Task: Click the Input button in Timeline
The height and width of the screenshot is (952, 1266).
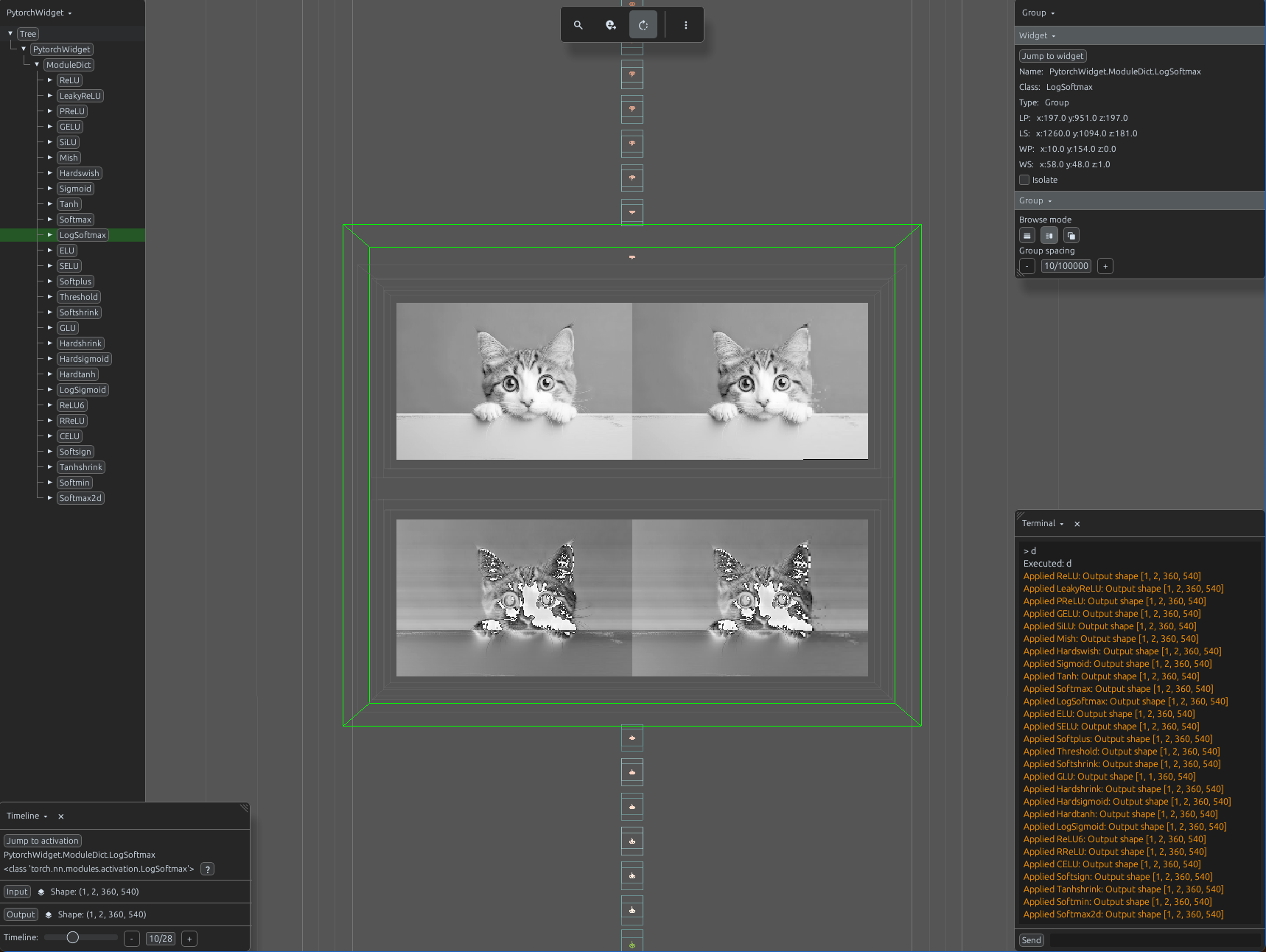Action: (x=17, y=892)
